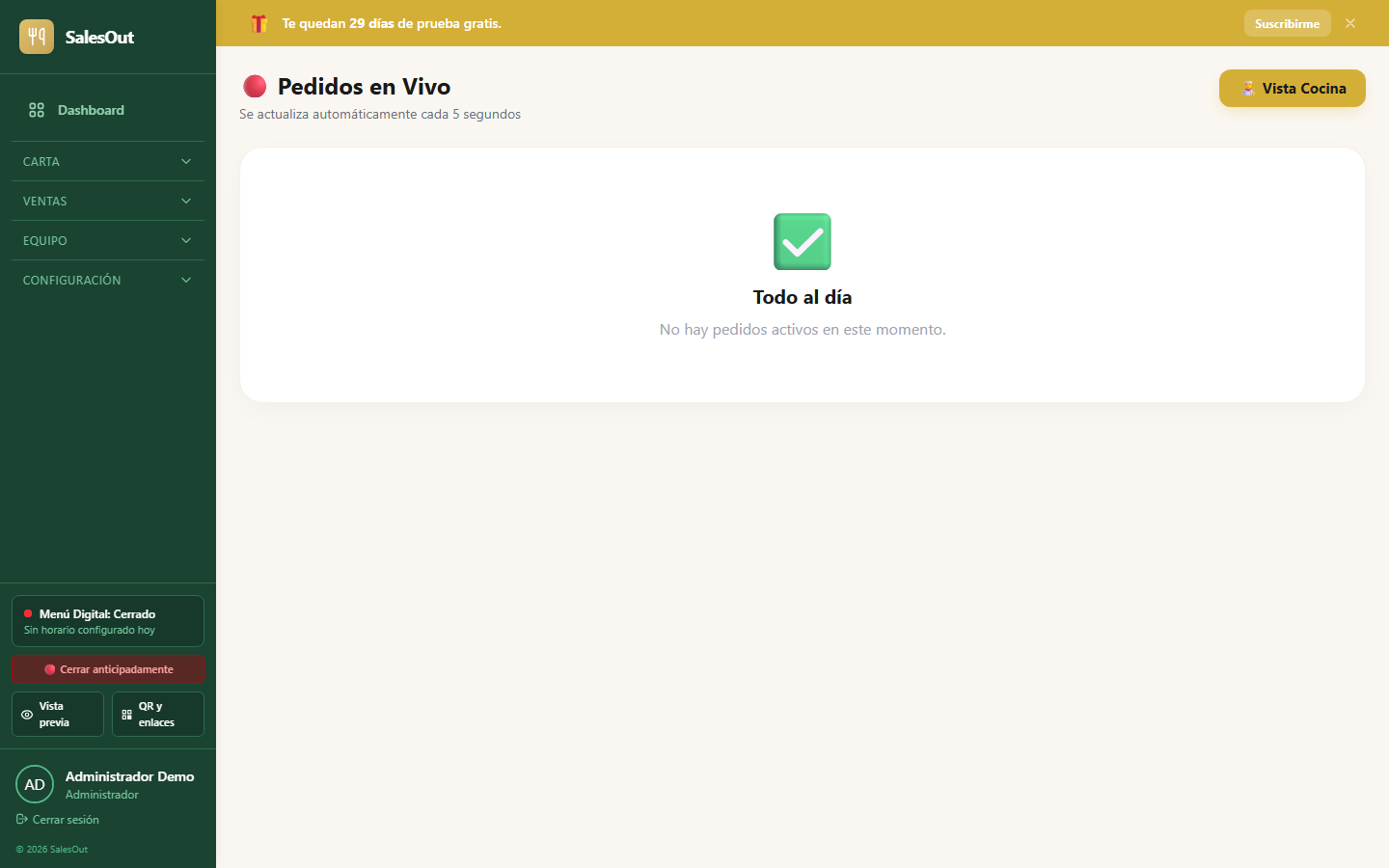Click the © 2026 SalesOut footer text
The image size is (1389, 868).
(52, 850)
